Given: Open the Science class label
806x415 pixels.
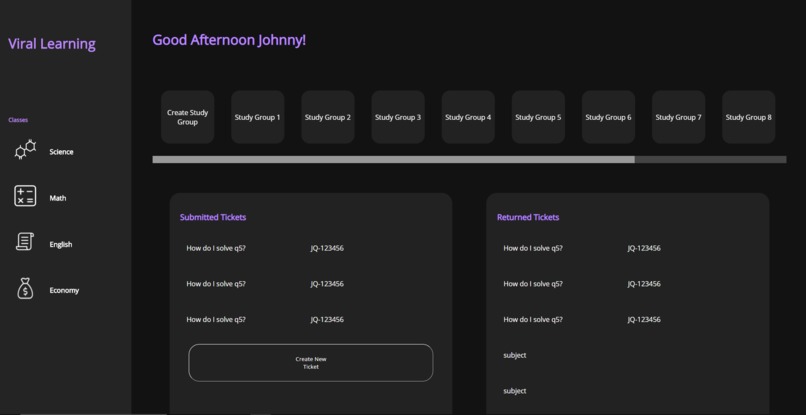Looking at the screenshot, I should tap(61, 152).
